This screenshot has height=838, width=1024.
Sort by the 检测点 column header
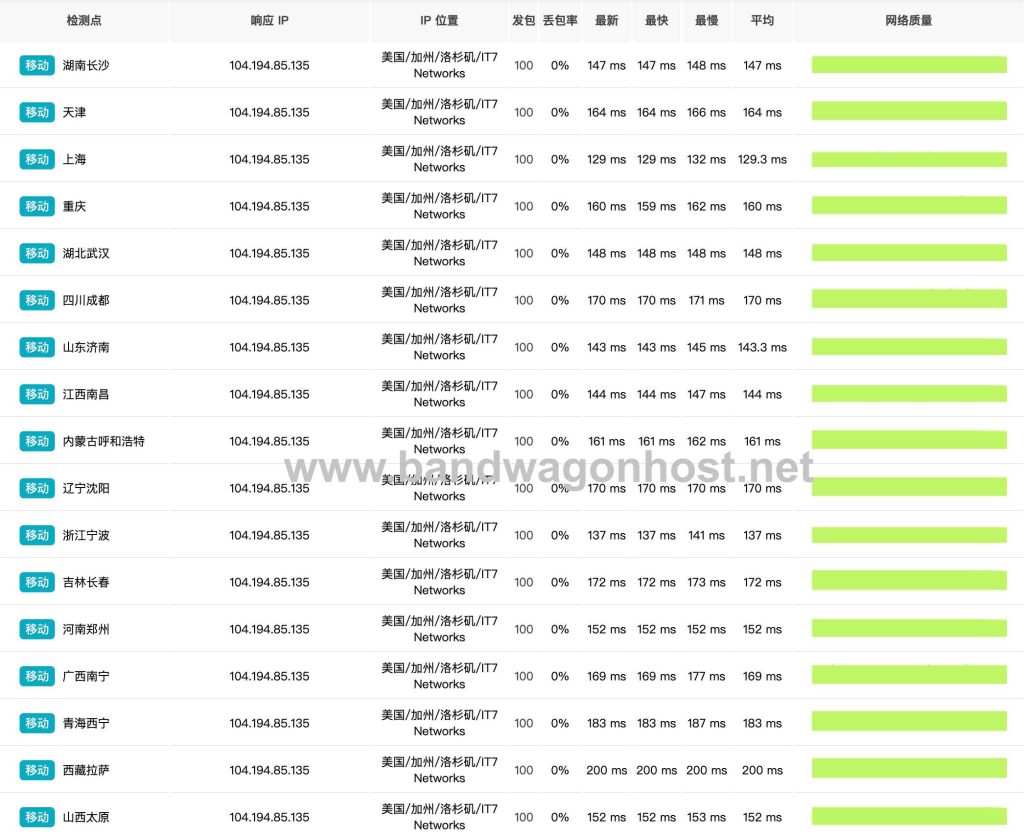click(84, 20)
